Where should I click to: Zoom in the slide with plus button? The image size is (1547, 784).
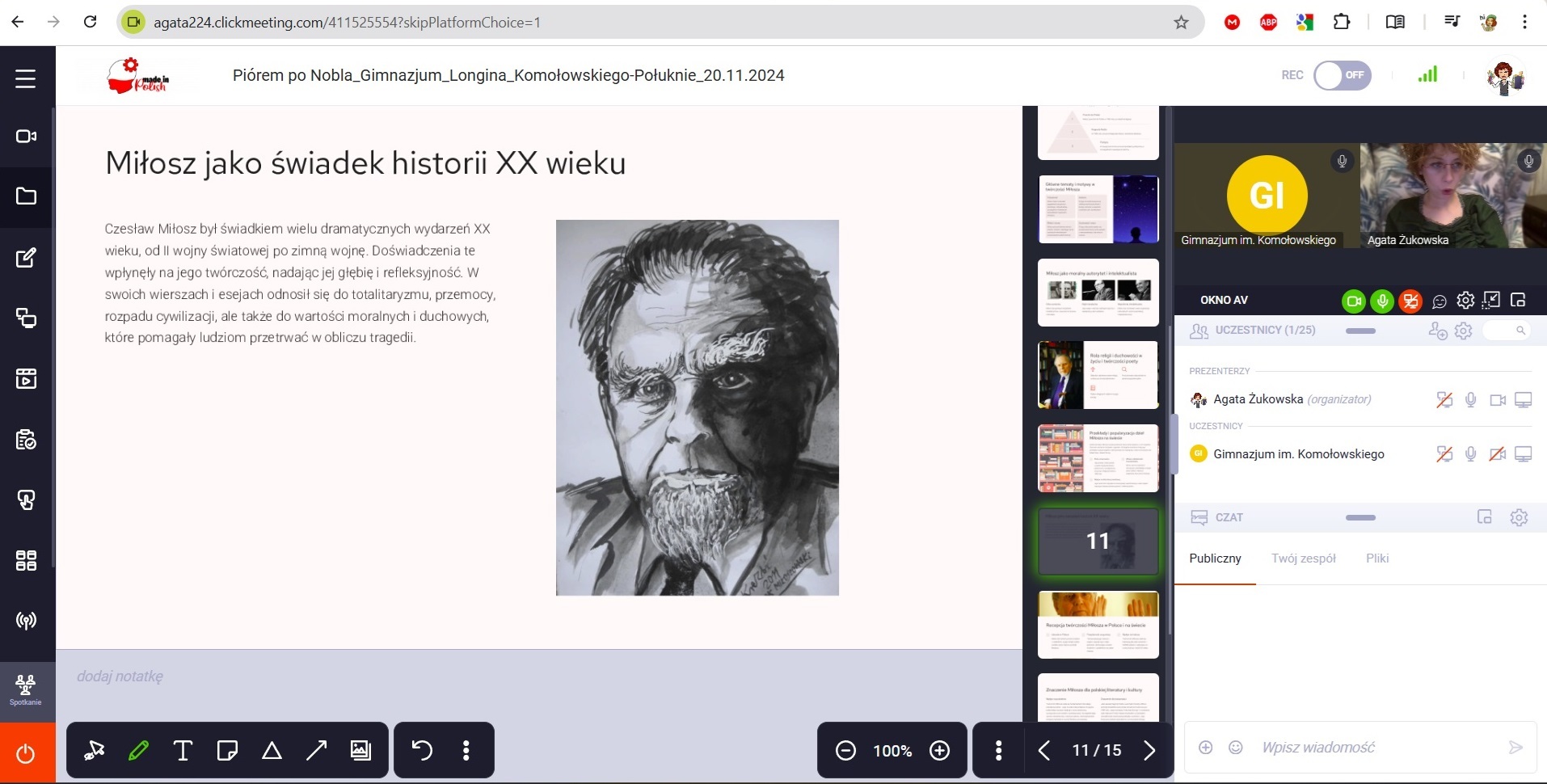[940, 751]
